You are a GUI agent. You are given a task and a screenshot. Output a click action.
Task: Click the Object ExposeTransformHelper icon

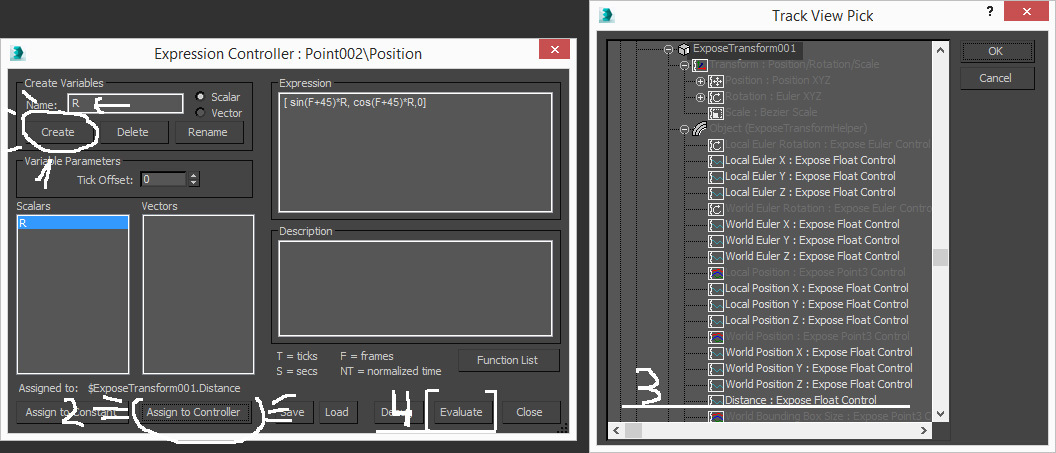(700, 129)
